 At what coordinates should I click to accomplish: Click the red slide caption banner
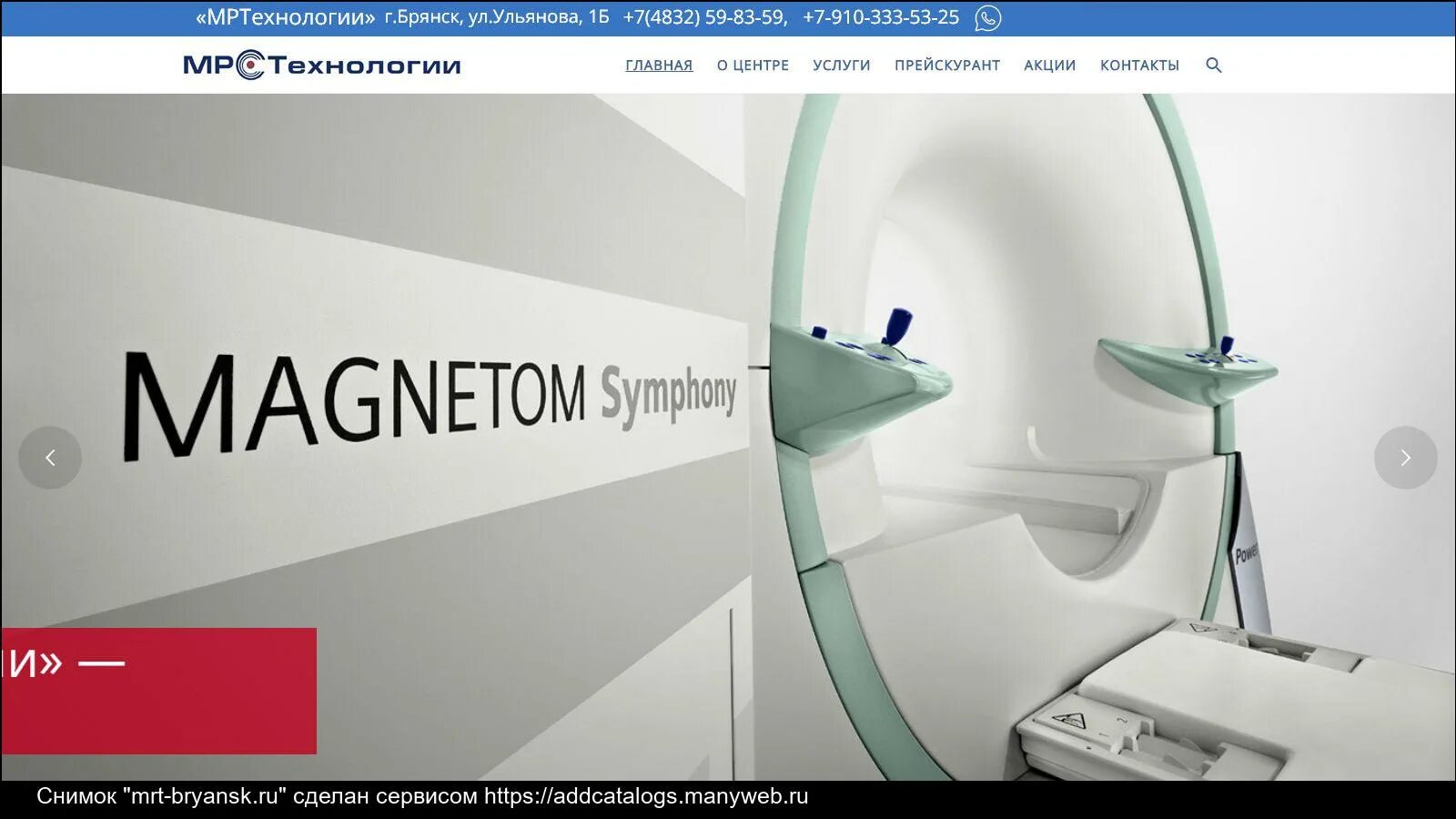tap(158, 691)
